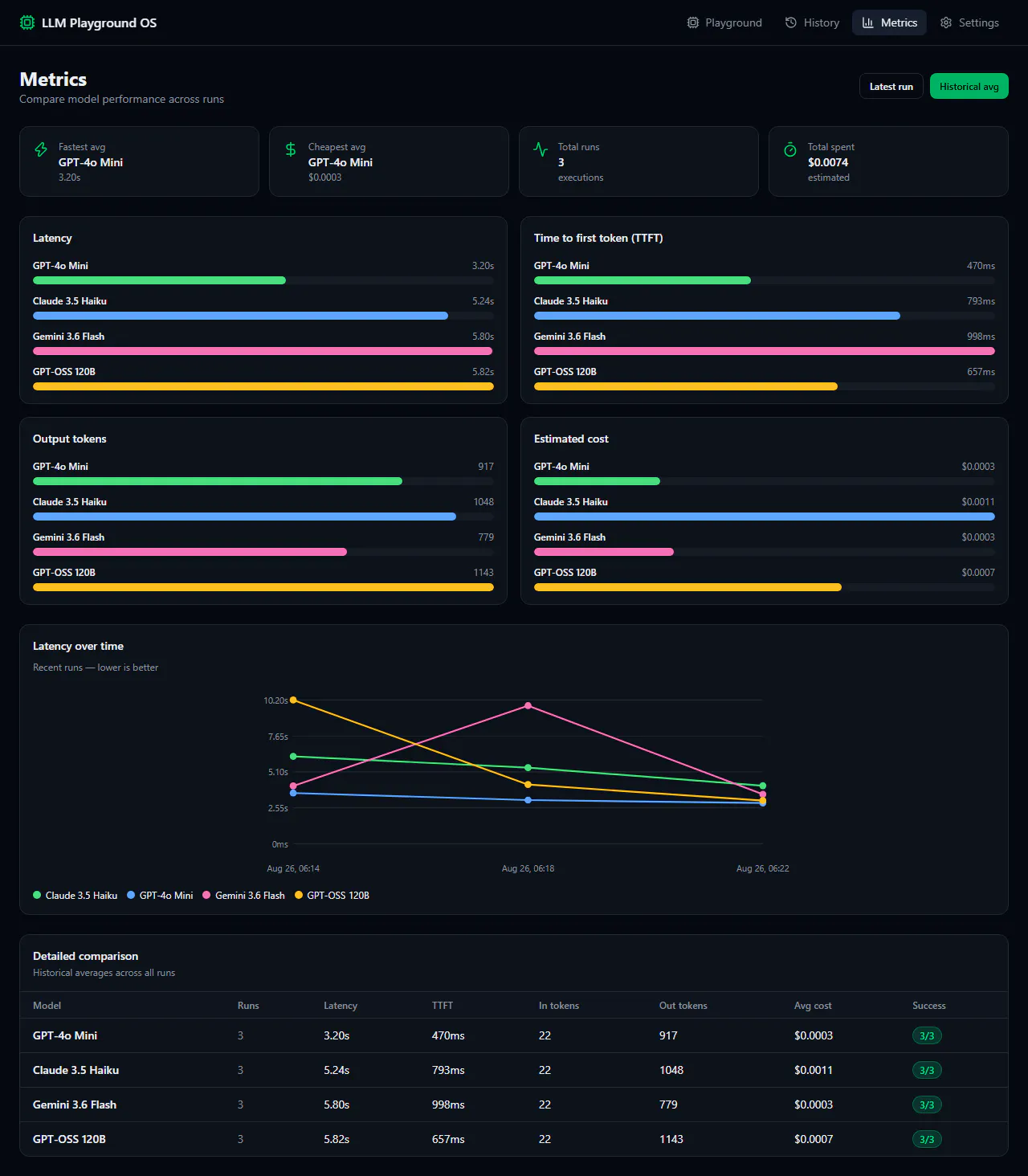Click the Gemini 3.6 Flash pink legend dot
Viewport: 1028px width, 1176px height.
pos(206,895)
